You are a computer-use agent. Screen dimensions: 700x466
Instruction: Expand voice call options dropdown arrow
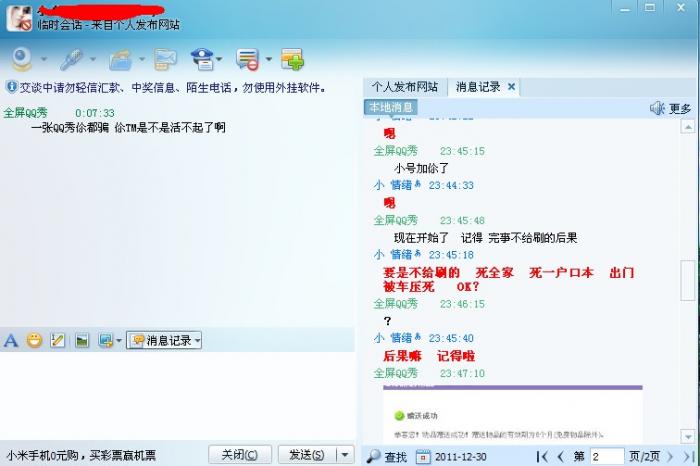pyautogui.click(x=93, y=59)
